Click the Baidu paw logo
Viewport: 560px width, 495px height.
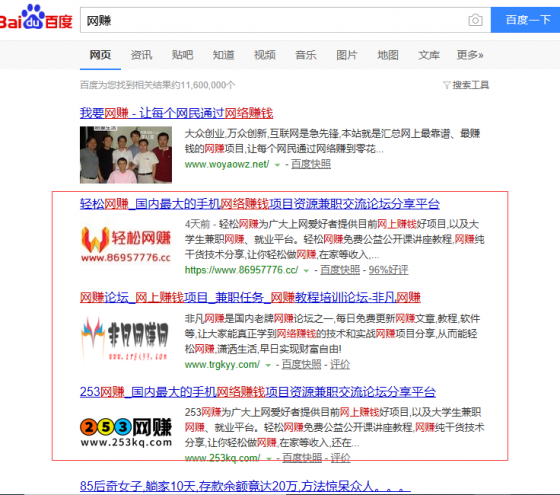[x=36, y=17]
